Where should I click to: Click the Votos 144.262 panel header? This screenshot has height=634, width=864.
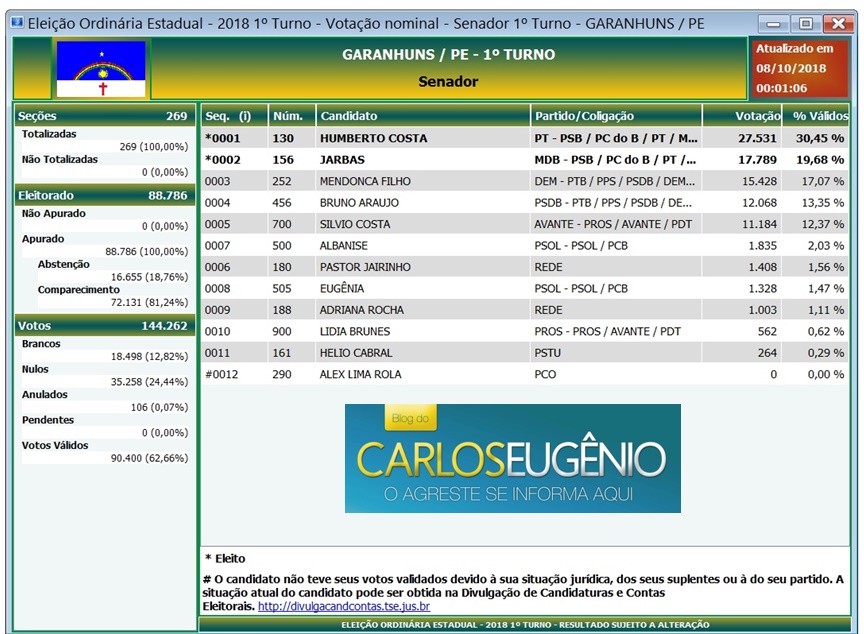(x=104, y=326)
